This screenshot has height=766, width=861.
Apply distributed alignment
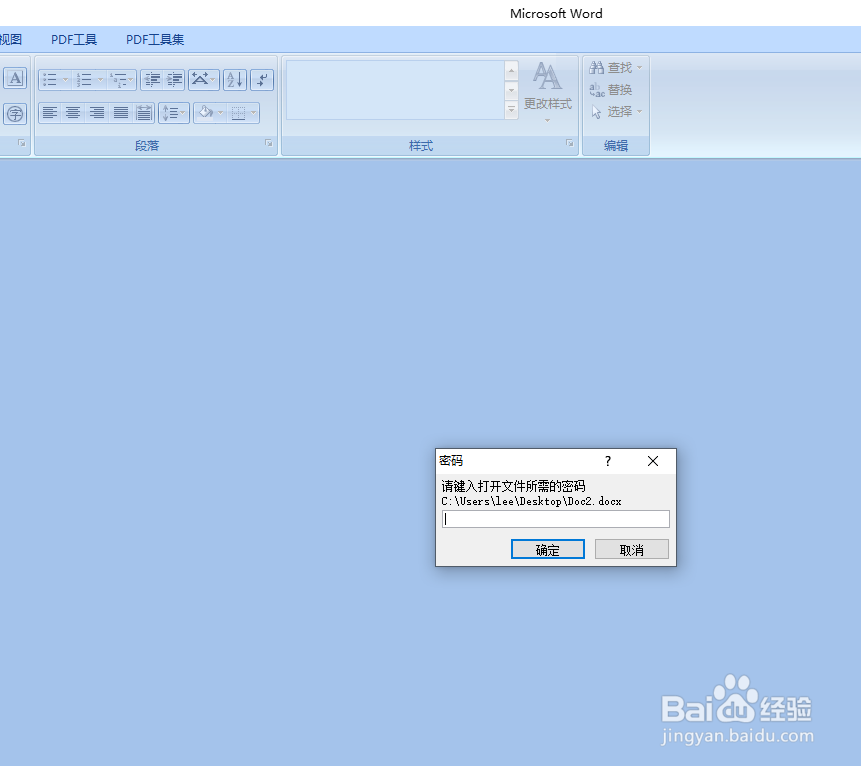144,113
